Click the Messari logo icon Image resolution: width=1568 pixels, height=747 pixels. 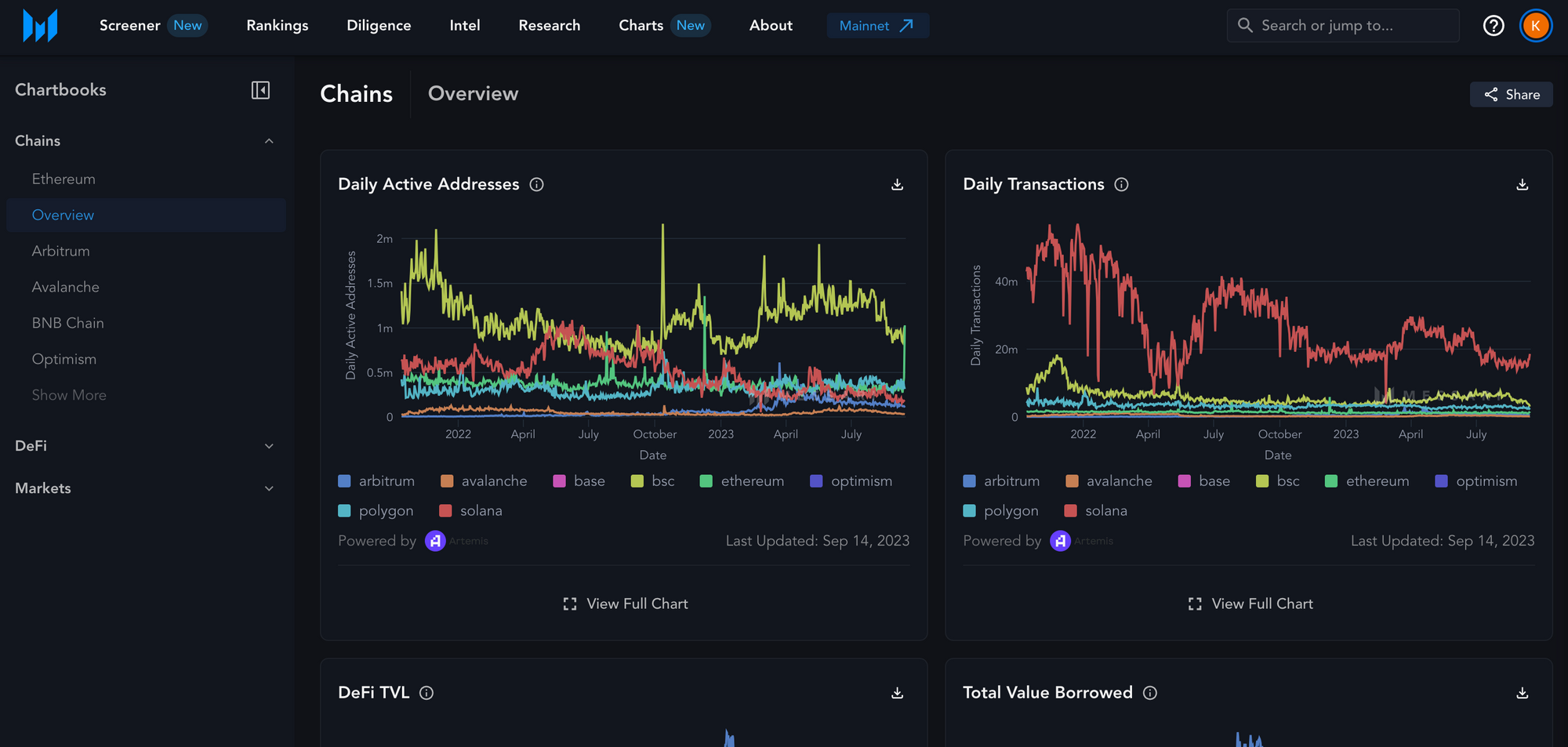(x=40, y=26)
